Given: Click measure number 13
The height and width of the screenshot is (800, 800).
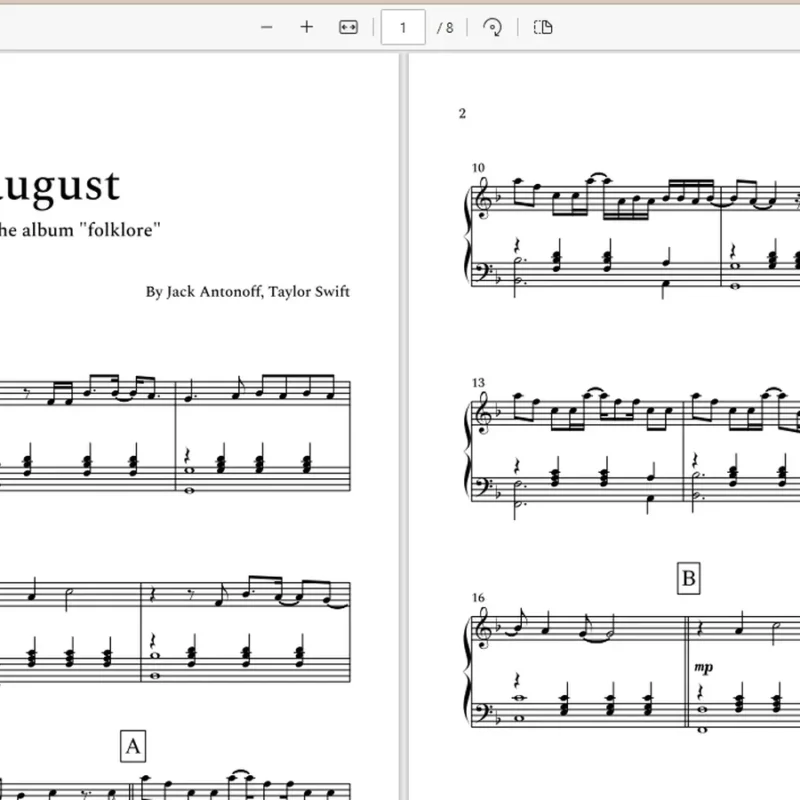Looking at the screenshot, I should pyautogui.click(x=478, y=382).
